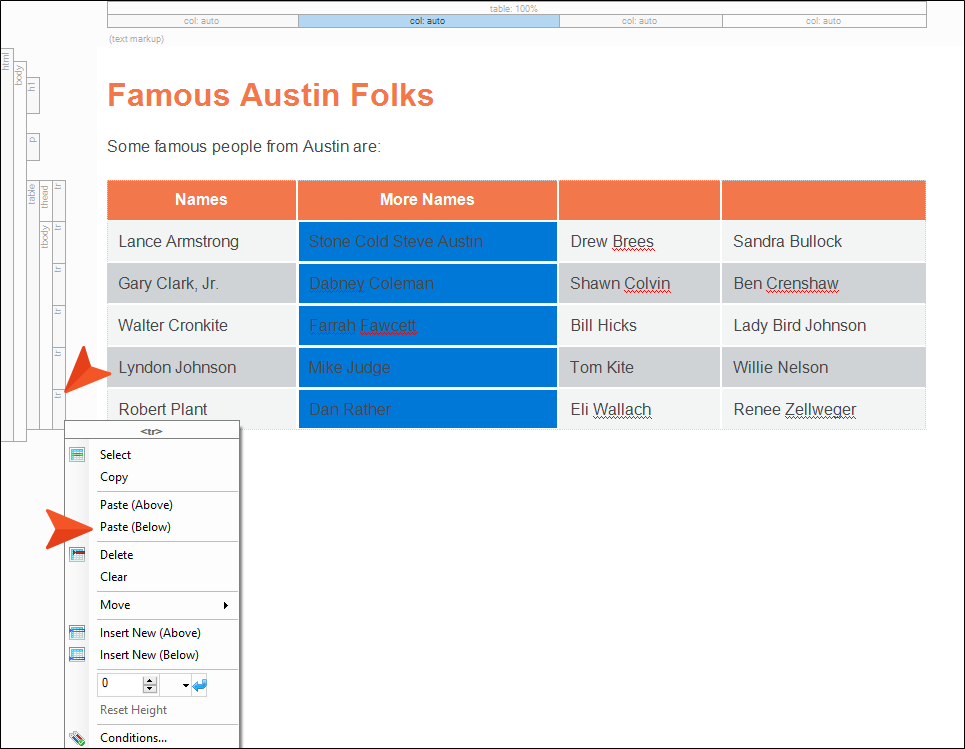Click the Shawn Colvin cell
Screen dimensions: 965x749
(x=639, y=284)
